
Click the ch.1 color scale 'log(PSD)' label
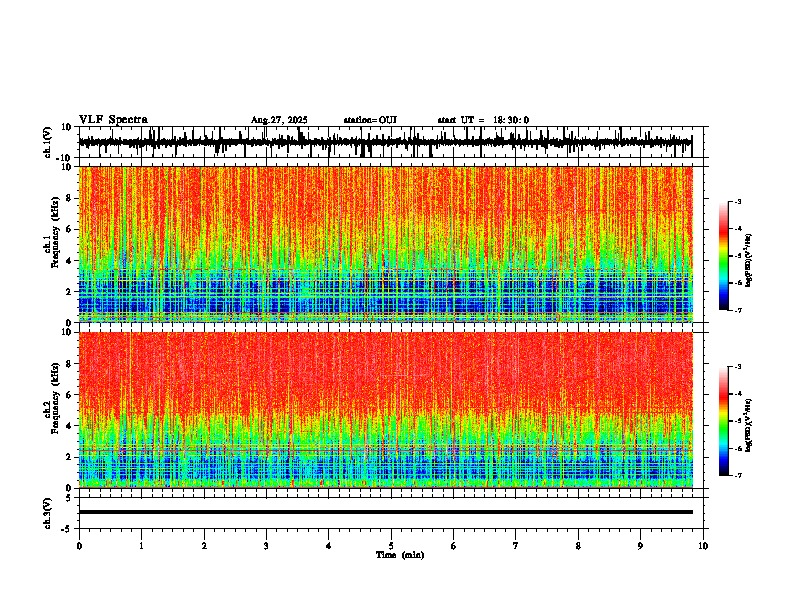(749, 261)
